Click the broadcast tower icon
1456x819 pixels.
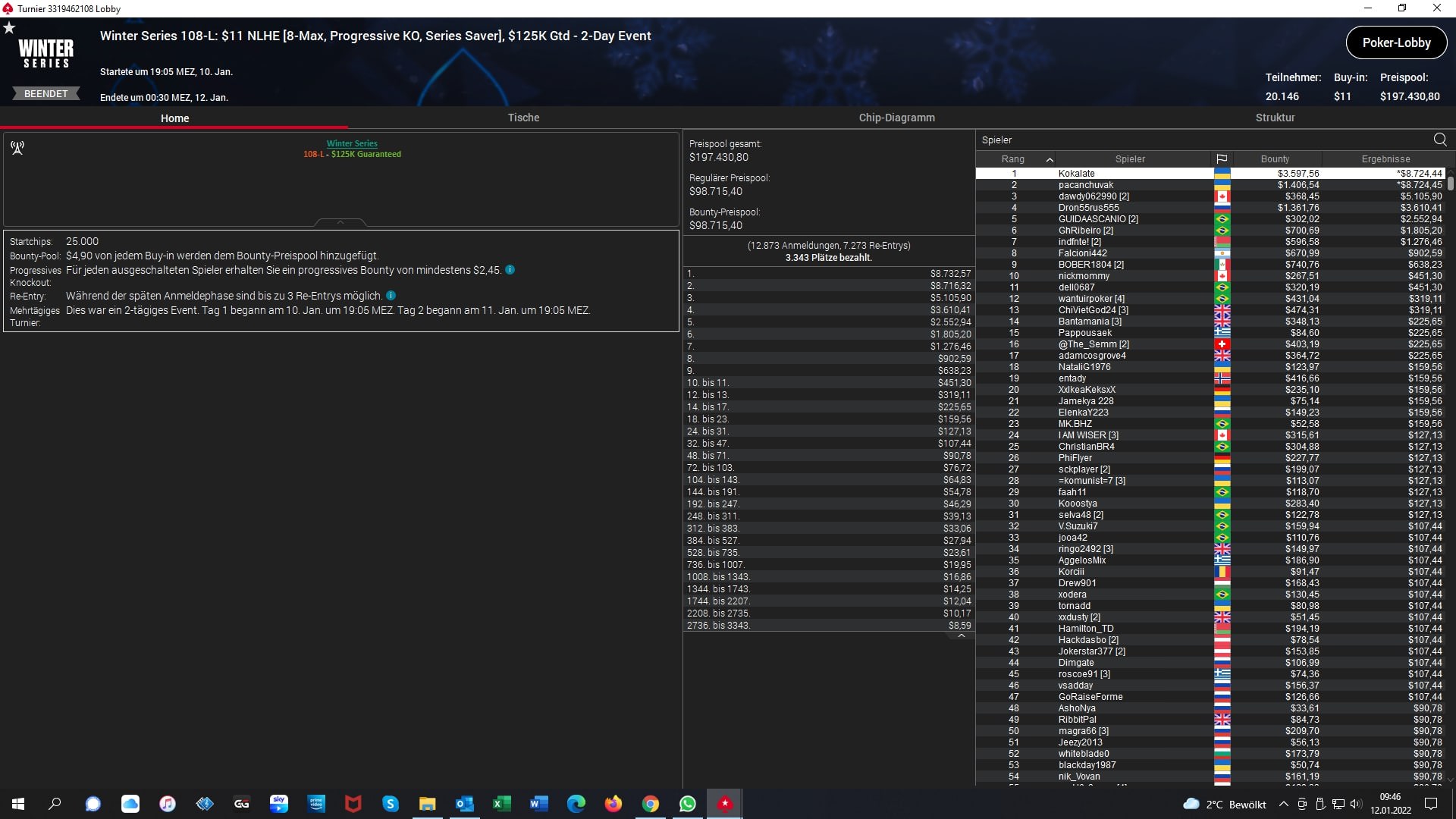17,148
